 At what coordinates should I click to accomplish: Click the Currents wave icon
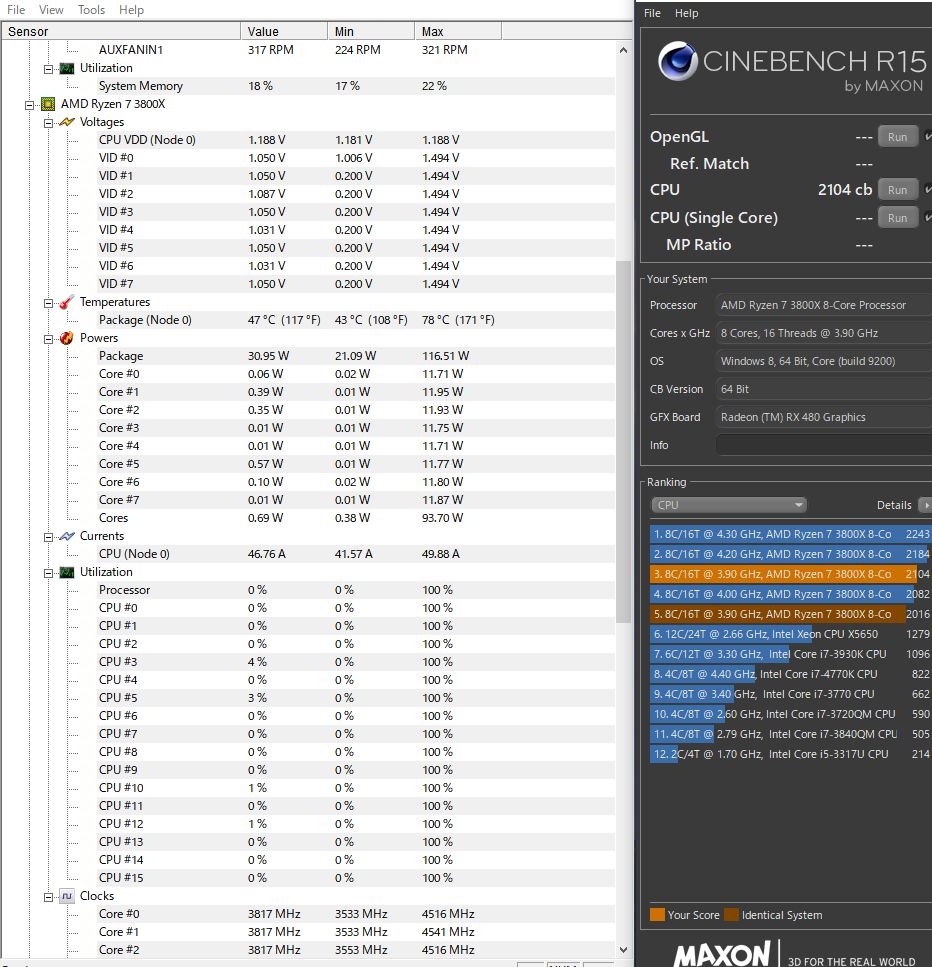pyautogui.click(x=67, y=536)
